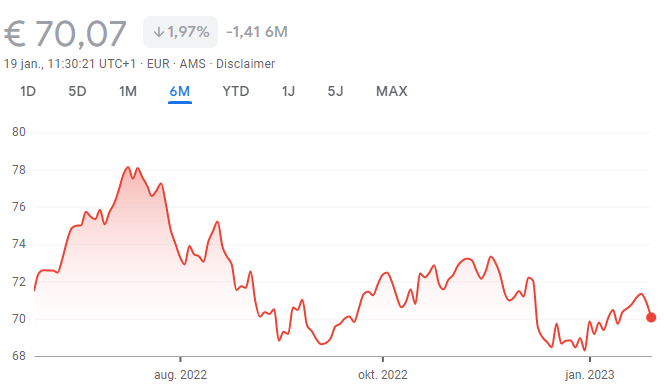Open the 1M chart range
Image resolution: width=664 pixels, height=390 pixels.
pos(127,91)
